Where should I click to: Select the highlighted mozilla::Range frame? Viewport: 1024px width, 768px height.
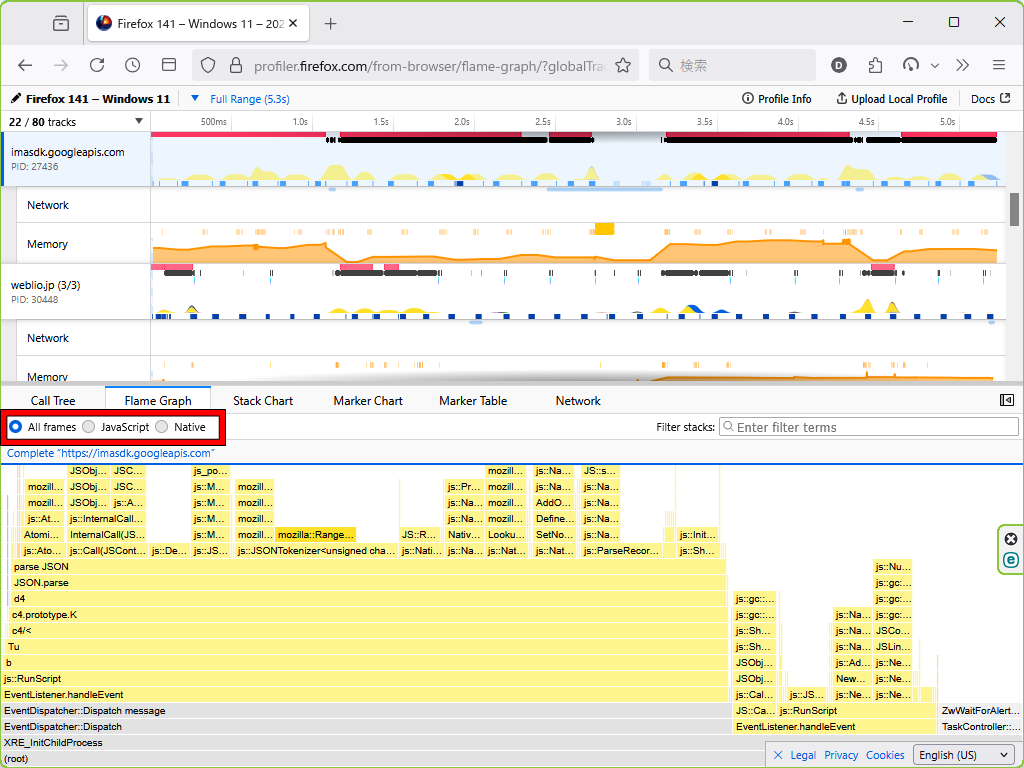click(315, 535)
